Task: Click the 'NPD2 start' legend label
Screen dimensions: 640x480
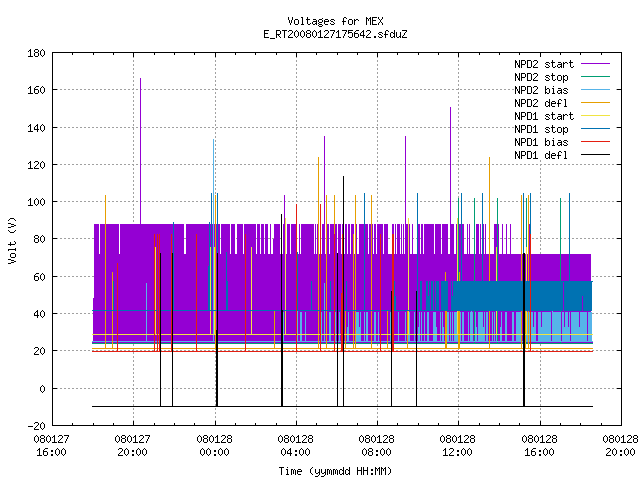Action: click(x=544, y=64)
